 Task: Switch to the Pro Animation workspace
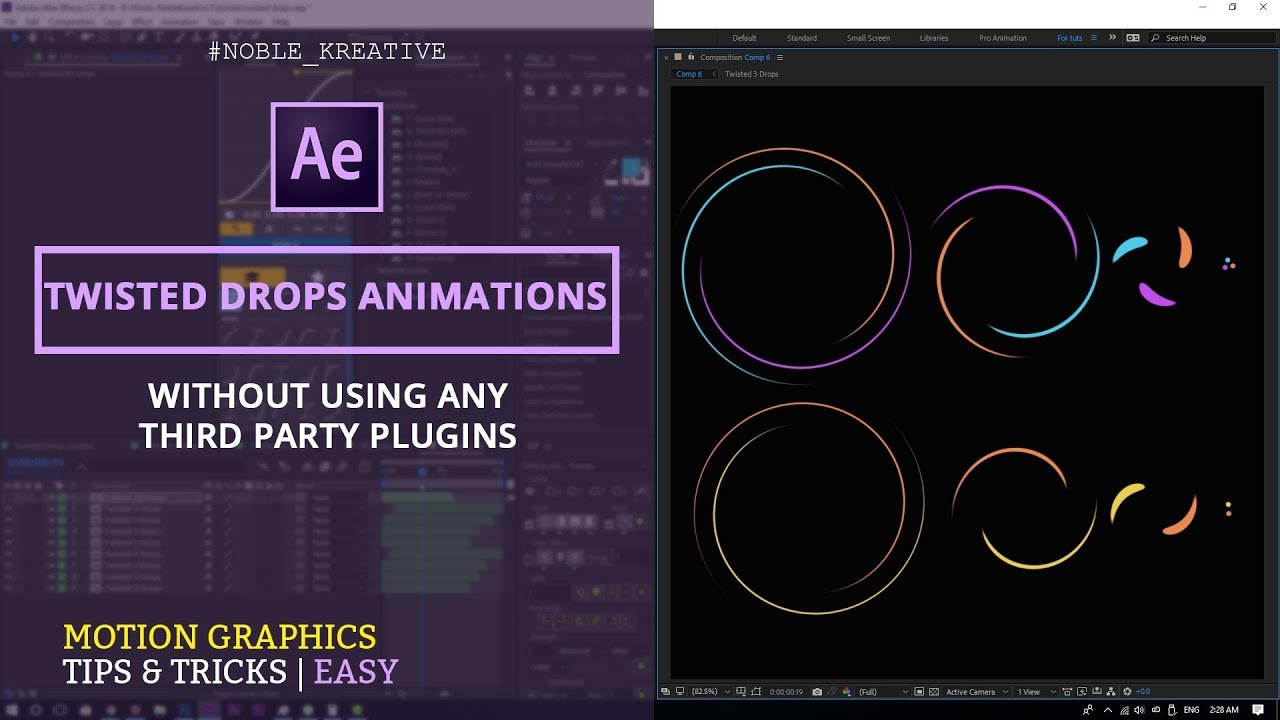coord(1002,38)
